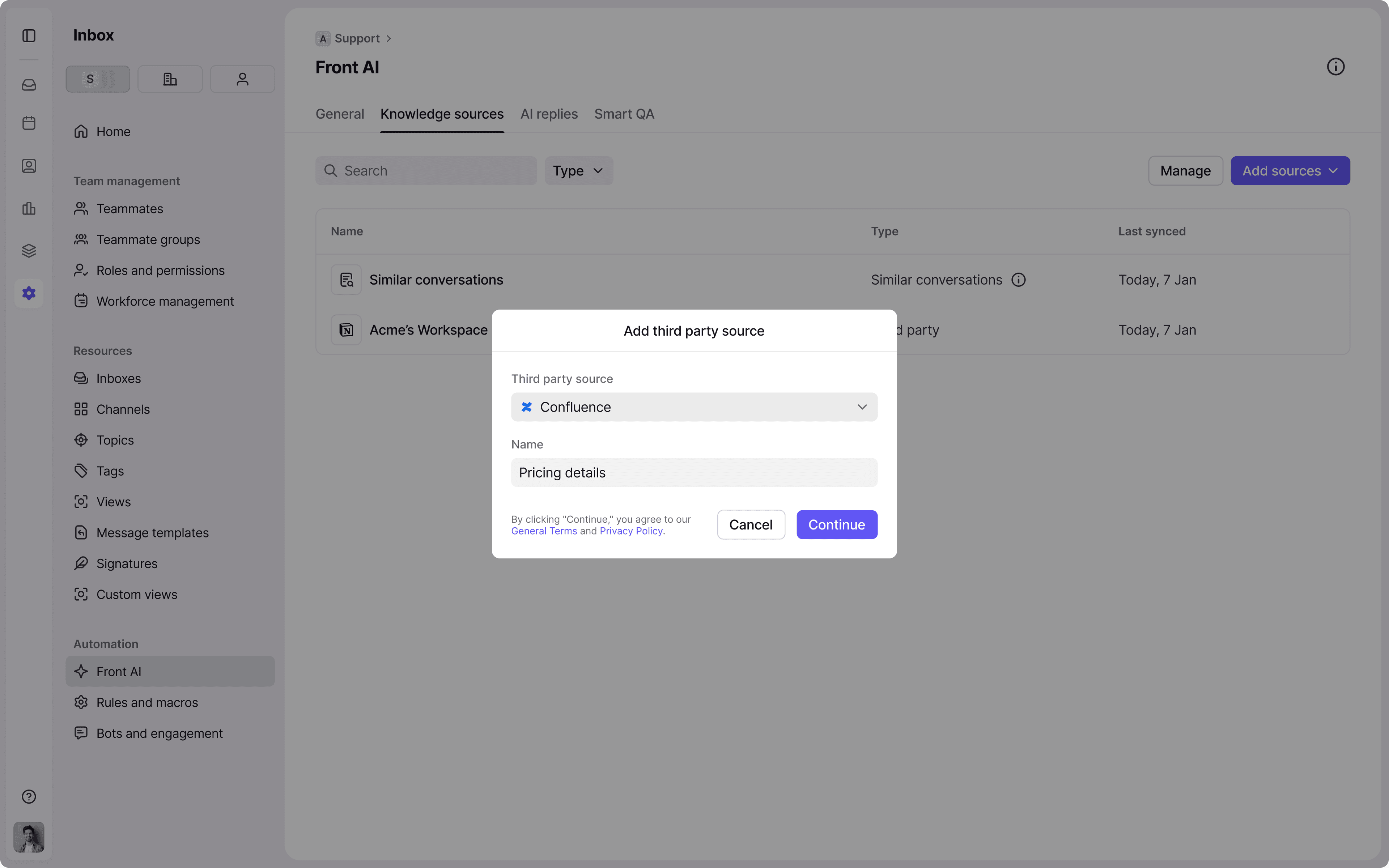Open the contacts icon in the left rail
Image resolution: width=1389 pixels, height=868 pixels.
point(29,166)
